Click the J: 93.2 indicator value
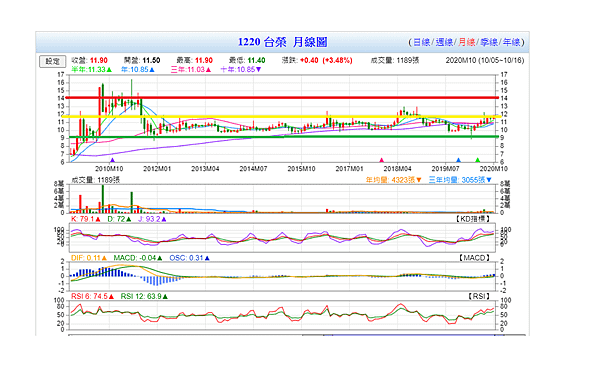600x385 pixels. [x=152, y=219]
